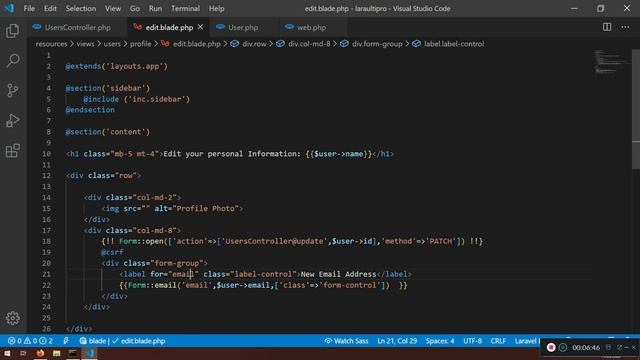The height and width of the screenshot is (360, 640).
Task: Click the Task View taskbar icon
Action: [23, 353]
